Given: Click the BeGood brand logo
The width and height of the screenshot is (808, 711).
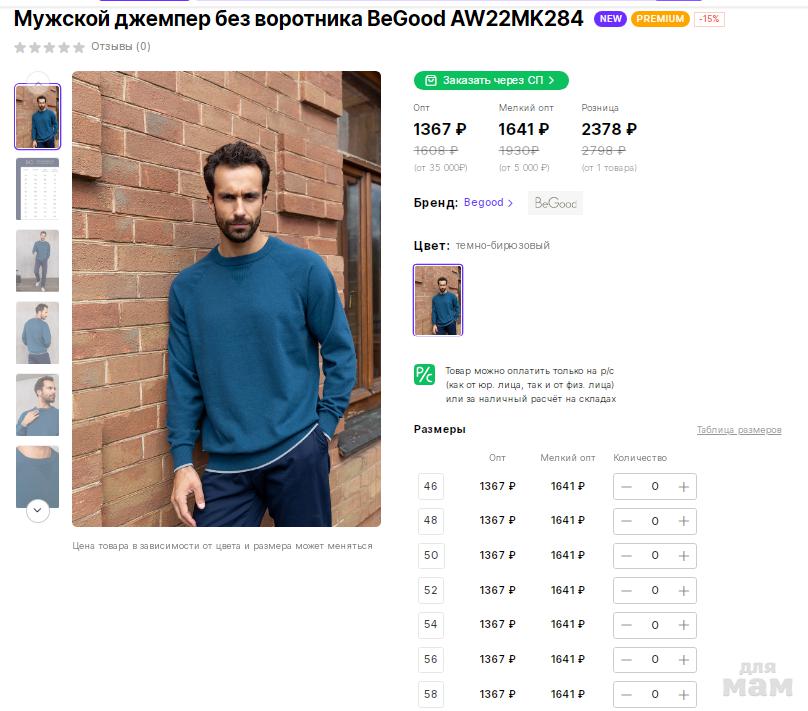Looking at the screenshot, I should point(555,203).
